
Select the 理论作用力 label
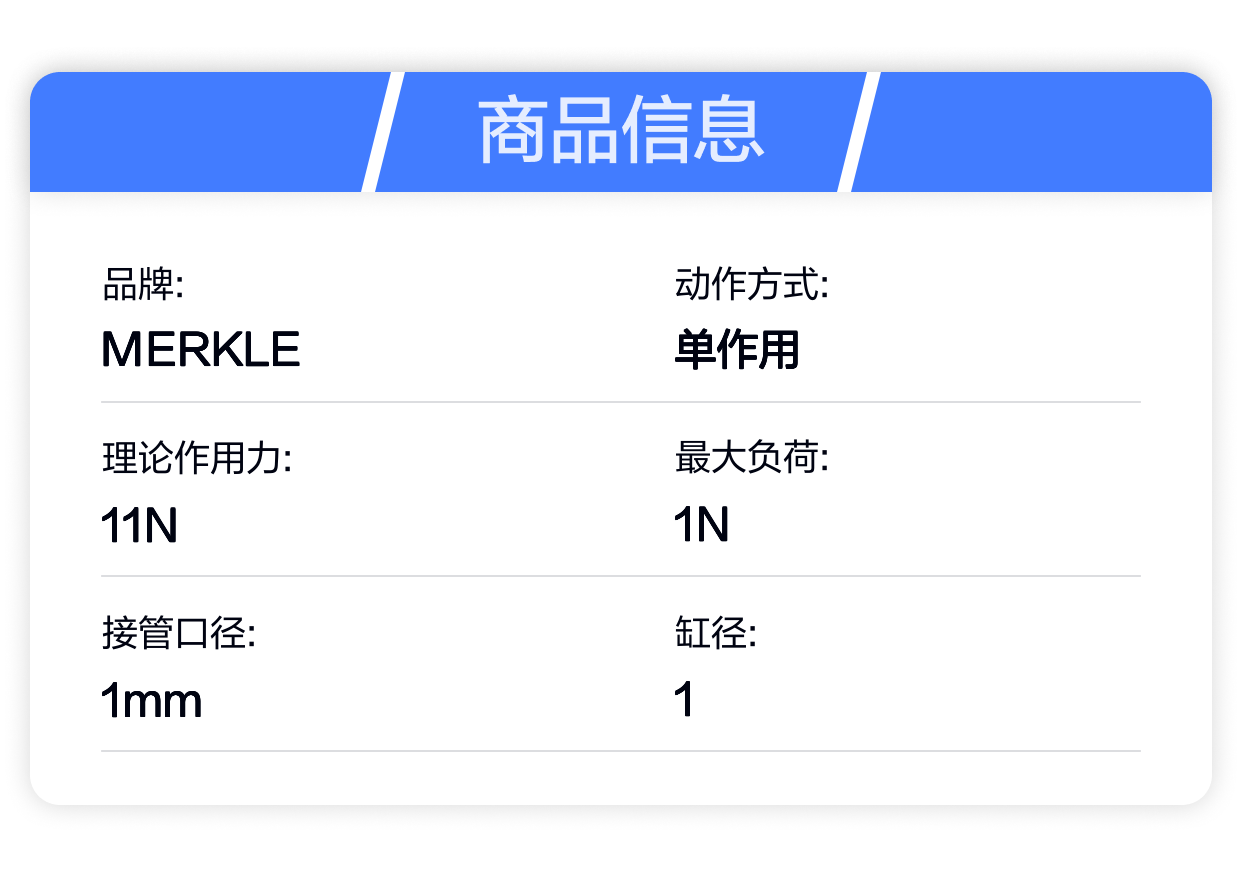coord(197,460)
